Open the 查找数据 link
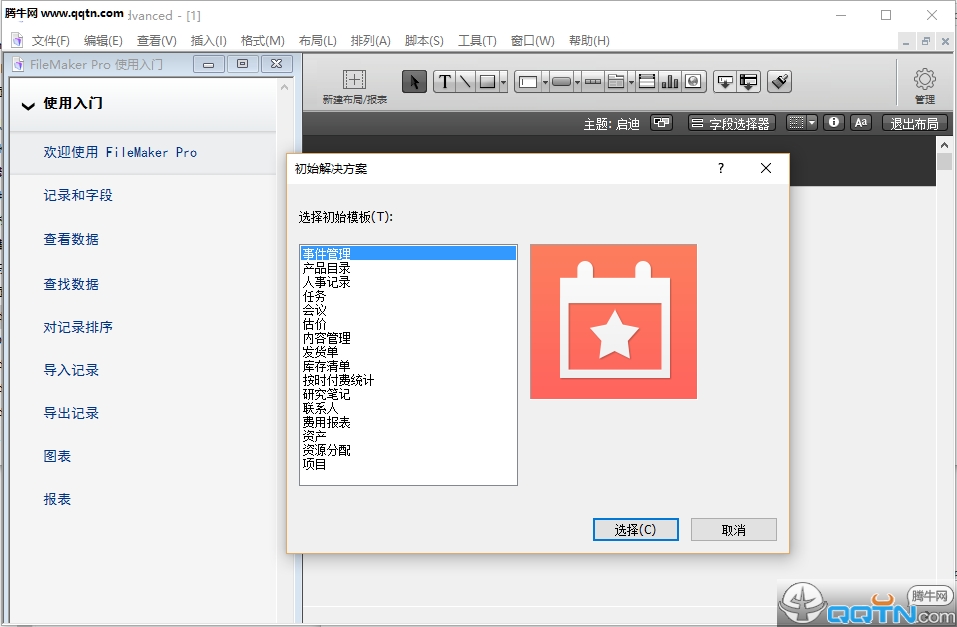This screenshot has height=627, width=957. pyautogui.click(x=71, y=284)
